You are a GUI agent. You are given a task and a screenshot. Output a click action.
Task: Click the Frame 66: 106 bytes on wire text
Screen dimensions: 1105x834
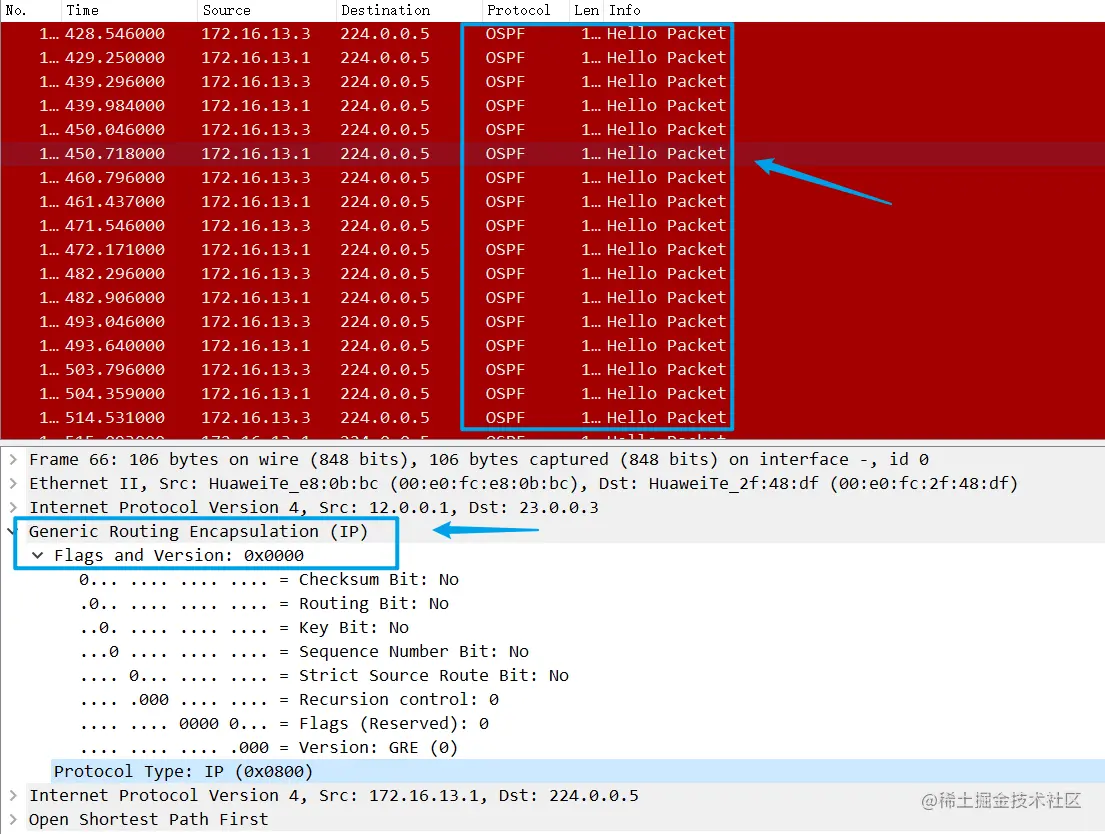click(163, 460)
